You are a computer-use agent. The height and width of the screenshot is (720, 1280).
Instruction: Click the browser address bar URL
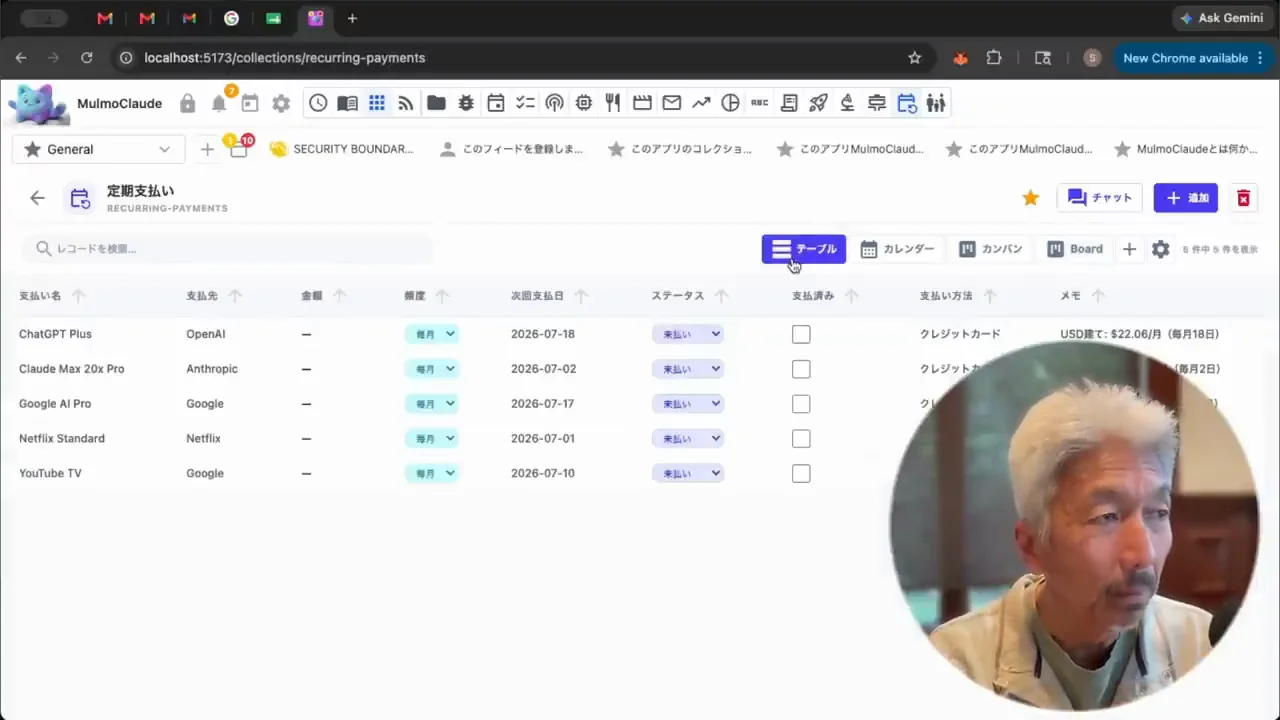pyautogui.click(x=285, y=58)
